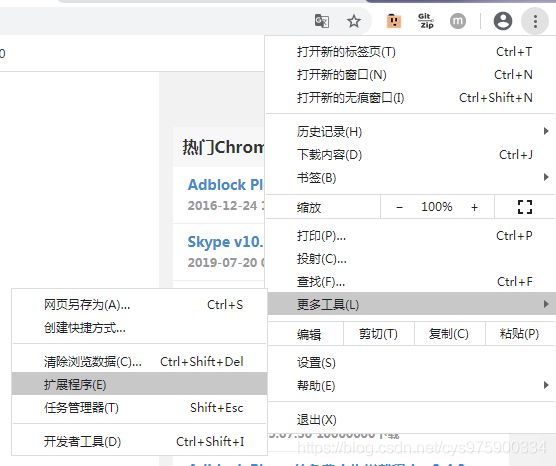Open the Adblock Pl... article link
The height and width of the screenshot is (466, 556).
point(226,185)
